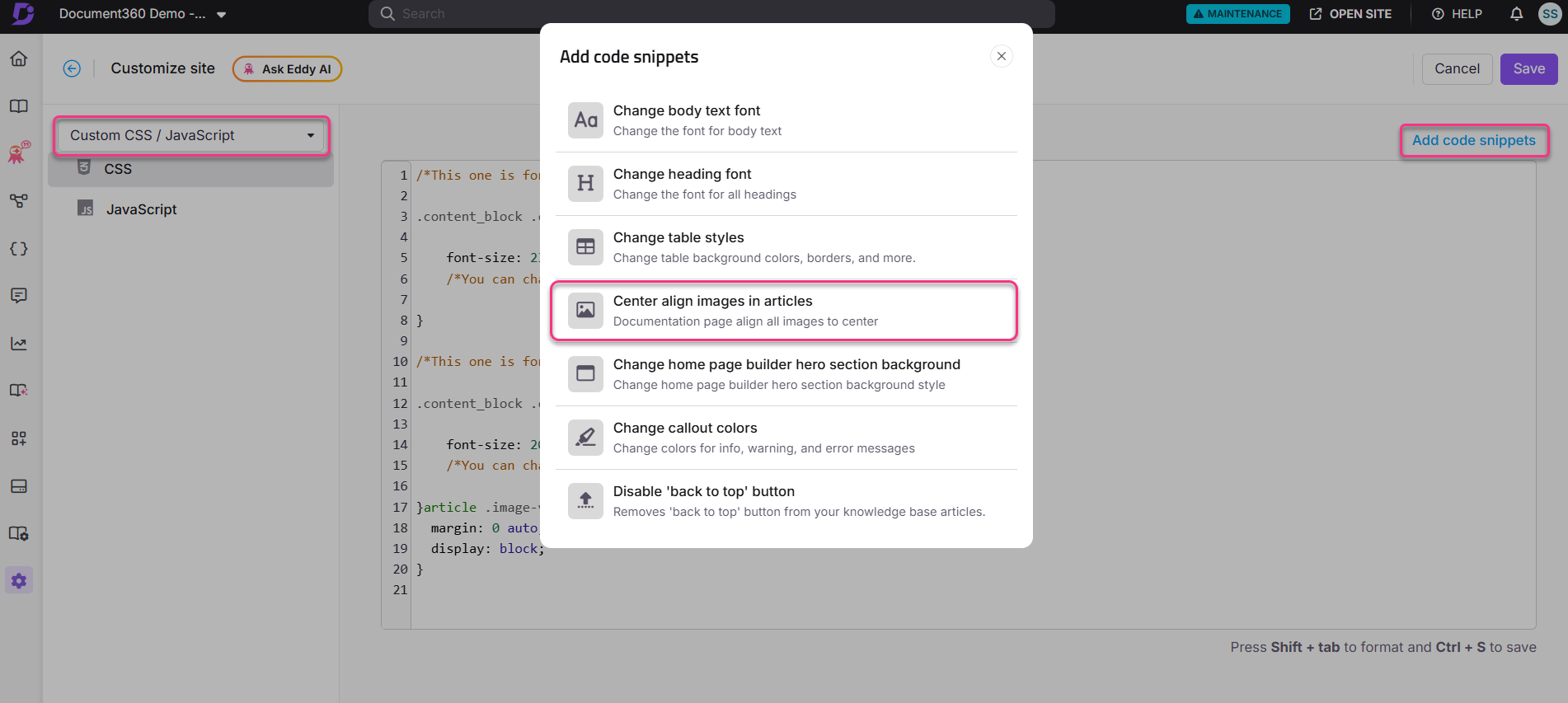Click the Add code snippets link
The image size is (1568, 703).
1474,140
